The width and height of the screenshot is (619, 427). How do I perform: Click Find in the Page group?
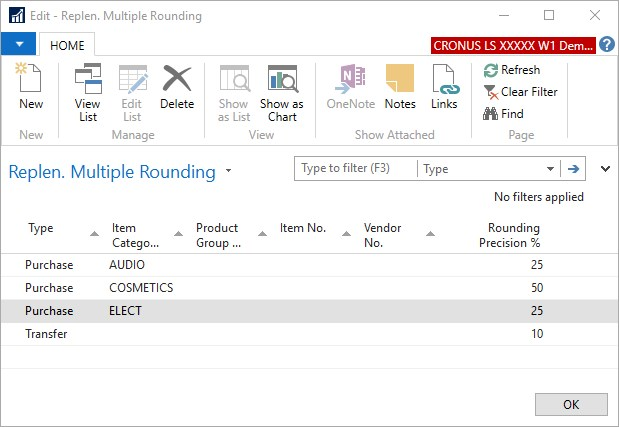503,114
